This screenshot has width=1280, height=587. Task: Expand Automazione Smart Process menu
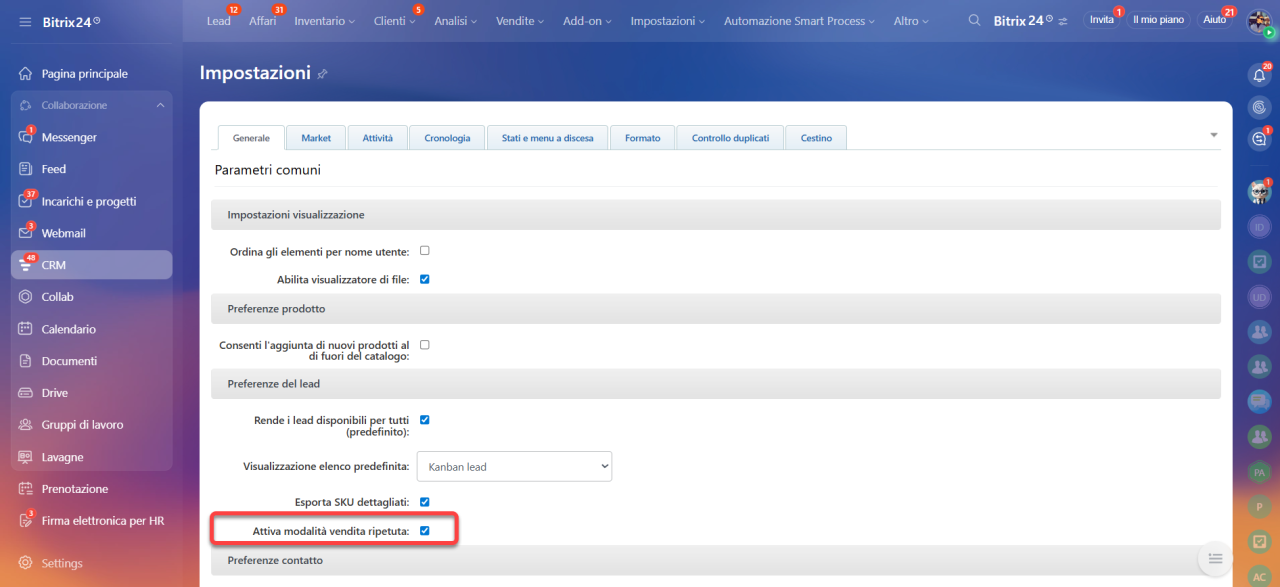tap(799, 21)
